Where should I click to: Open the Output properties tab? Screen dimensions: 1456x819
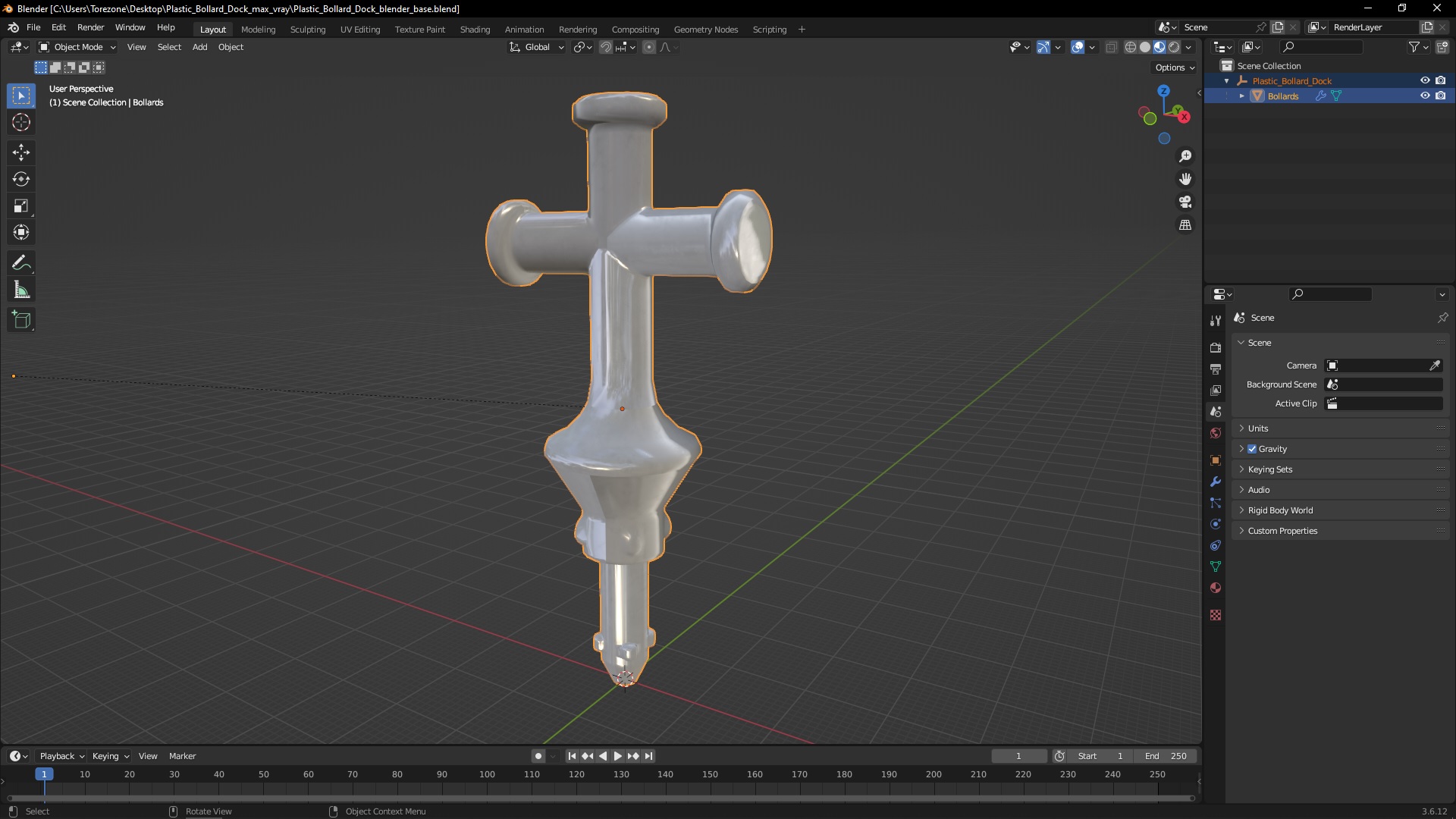coord(1216,369)
